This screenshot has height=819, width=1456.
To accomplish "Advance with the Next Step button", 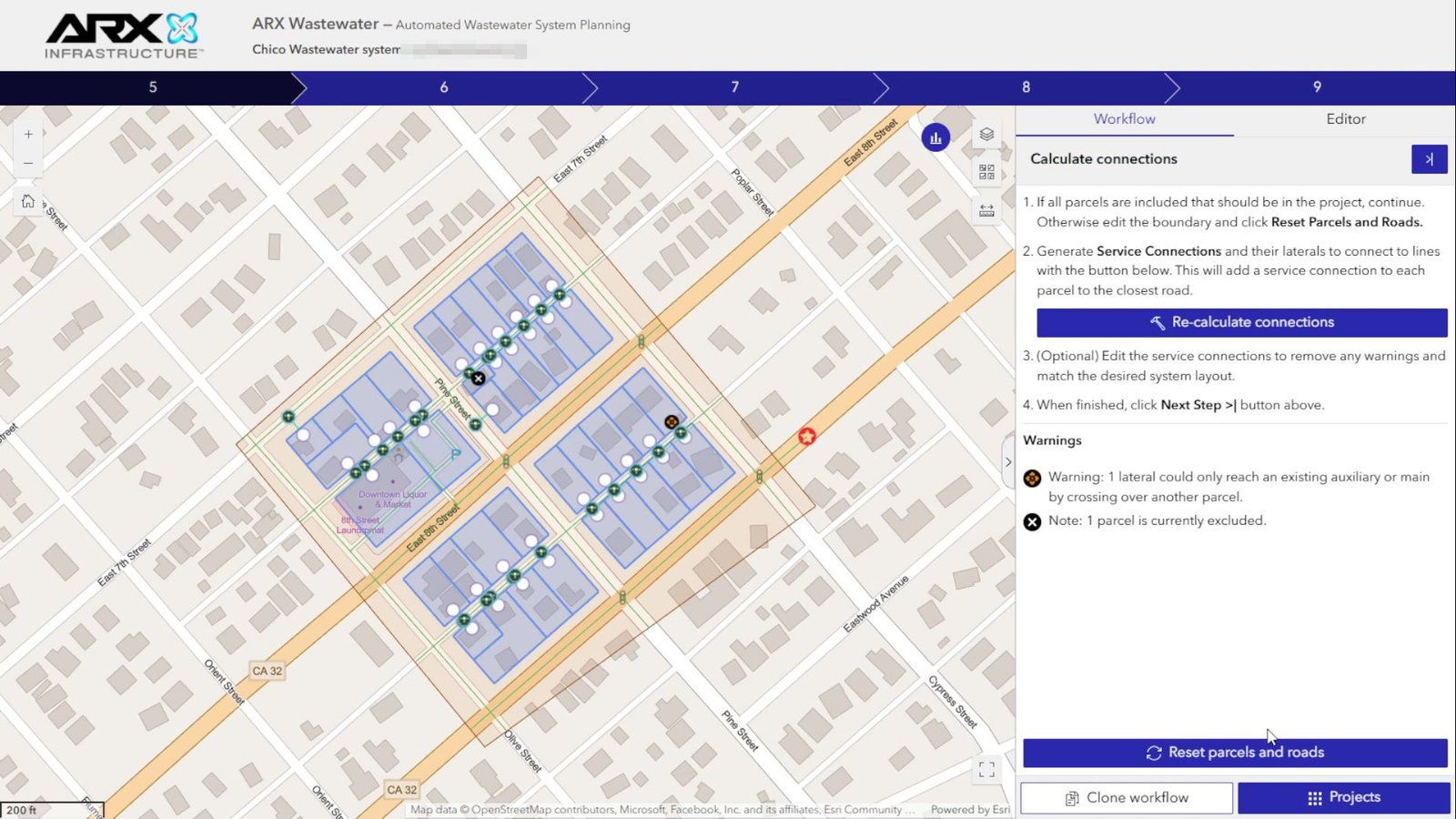I will point(1430,159).
